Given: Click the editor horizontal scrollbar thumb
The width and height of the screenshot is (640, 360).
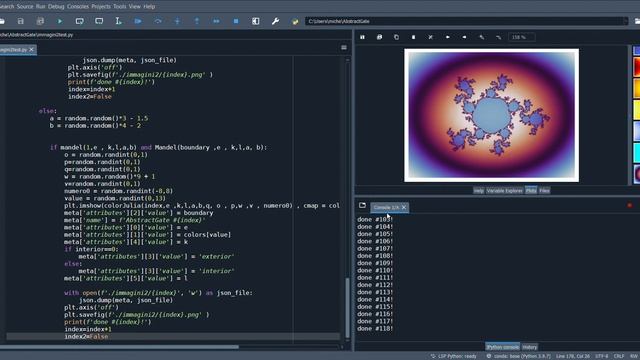Looking at the screenshot, I should [119, 347].
